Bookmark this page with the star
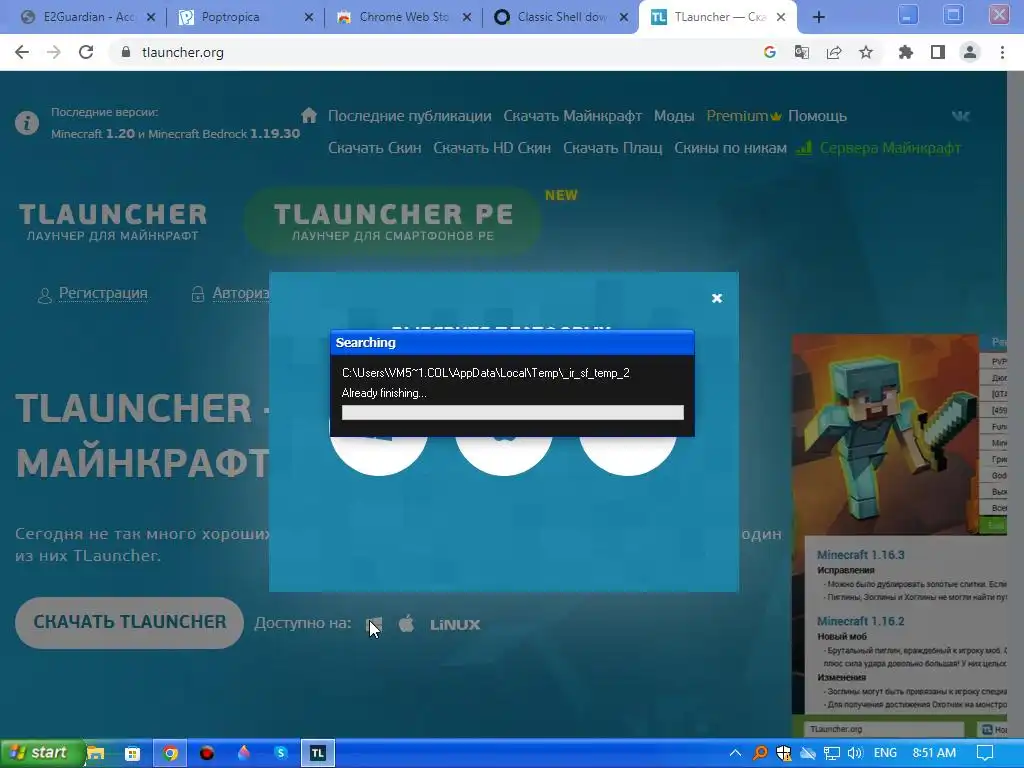1024x768 pixels. pos(866,52)
